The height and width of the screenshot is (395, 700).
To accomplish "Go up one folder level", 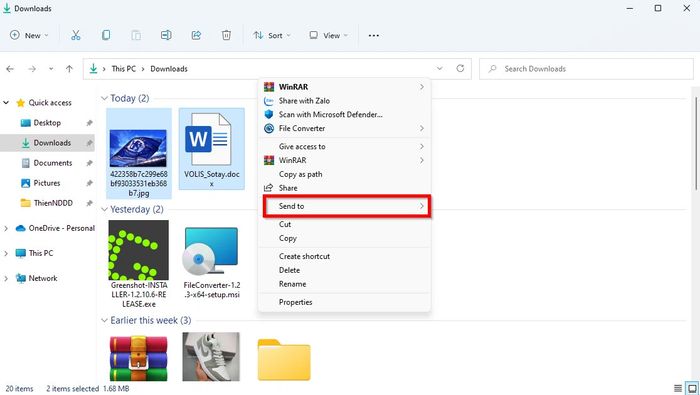I will pyautogui.click(x=69, y=69).
